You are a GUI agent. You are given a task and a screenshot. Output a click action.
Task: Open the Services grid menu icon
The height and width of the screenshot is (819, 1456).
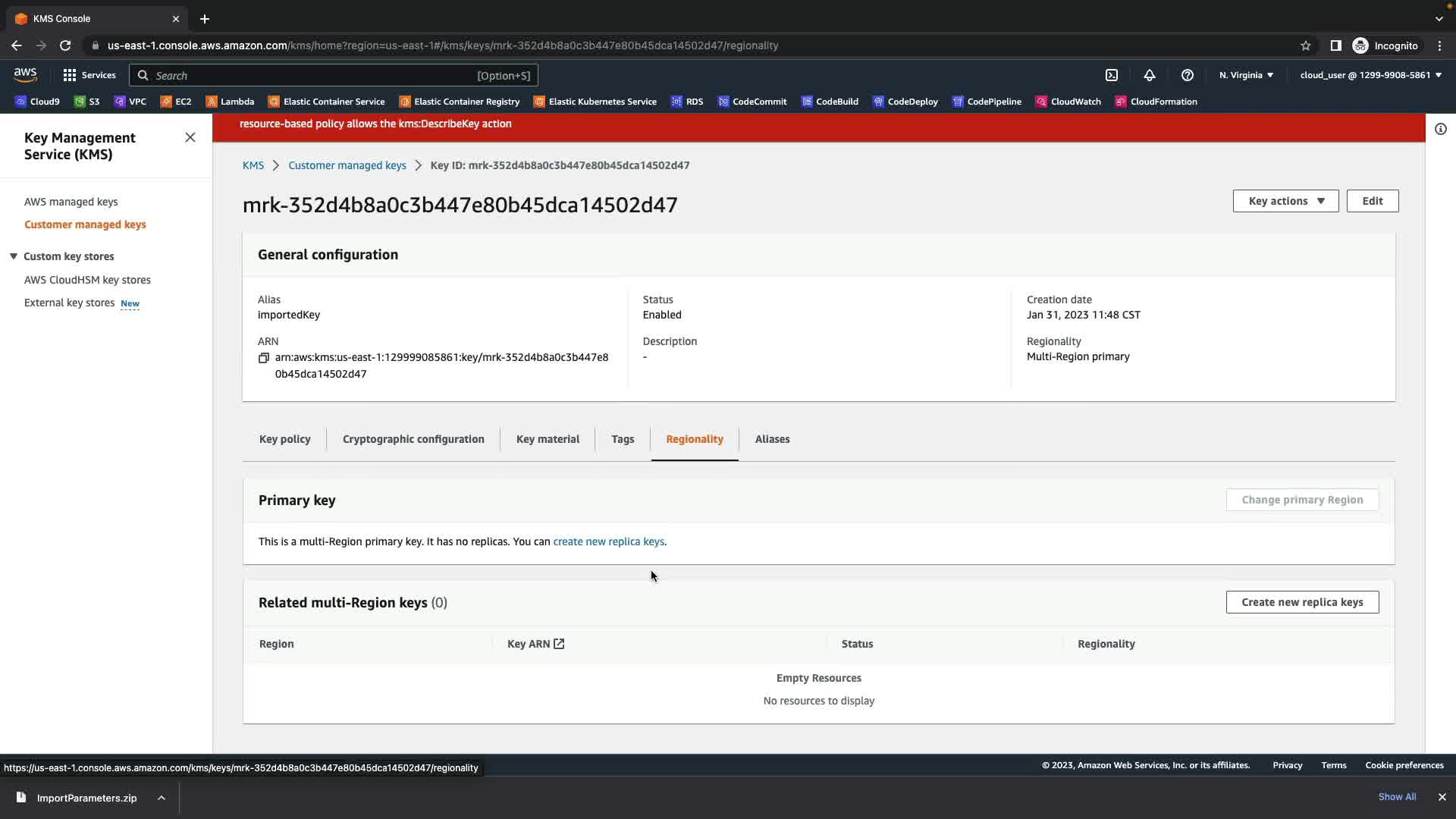[70, 75]
